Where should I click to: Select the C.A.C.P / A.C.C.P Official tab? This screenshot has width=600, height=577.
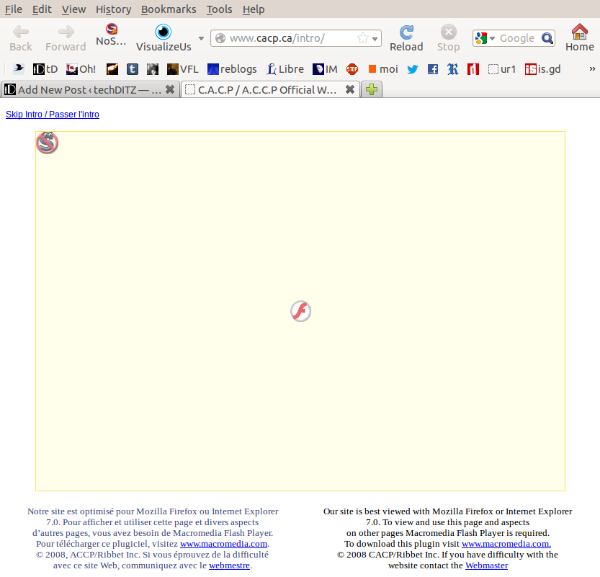(270, 90)
